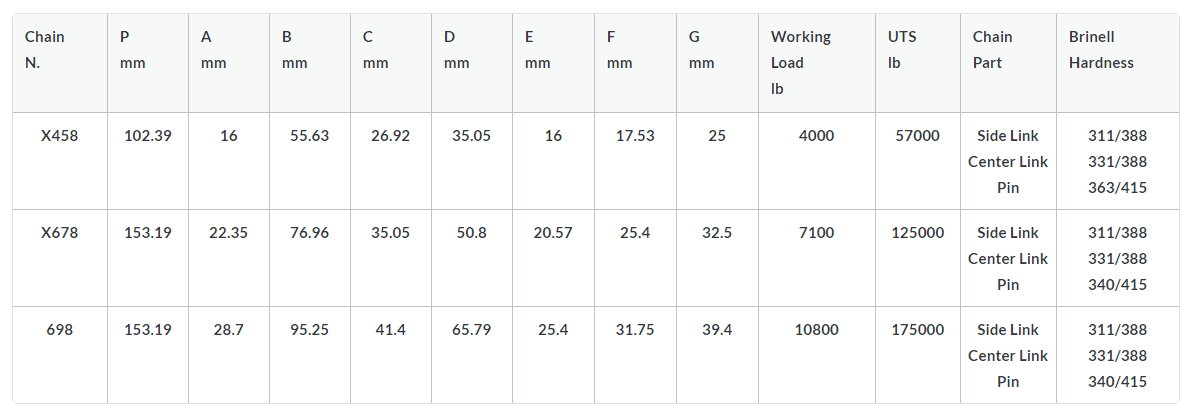The width and height of the screenshot is (1191, 417).
Task: Click the Chain N. column header
Action: 60,63
